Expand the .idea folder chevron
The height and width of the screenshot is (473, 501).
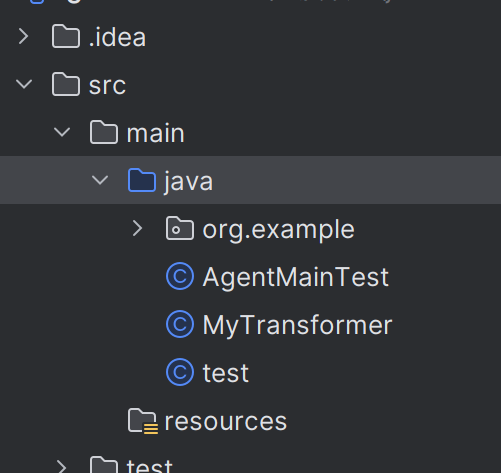[x=23, y=36]
